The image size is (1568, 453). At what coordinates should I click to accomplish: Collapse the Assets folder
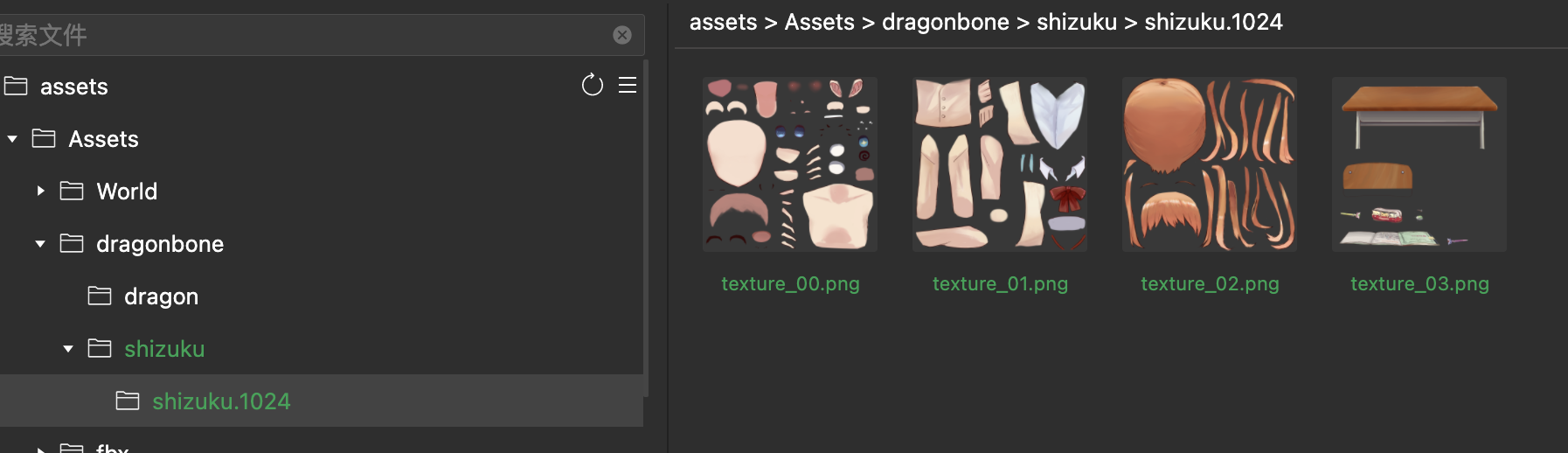coord(12,139)
